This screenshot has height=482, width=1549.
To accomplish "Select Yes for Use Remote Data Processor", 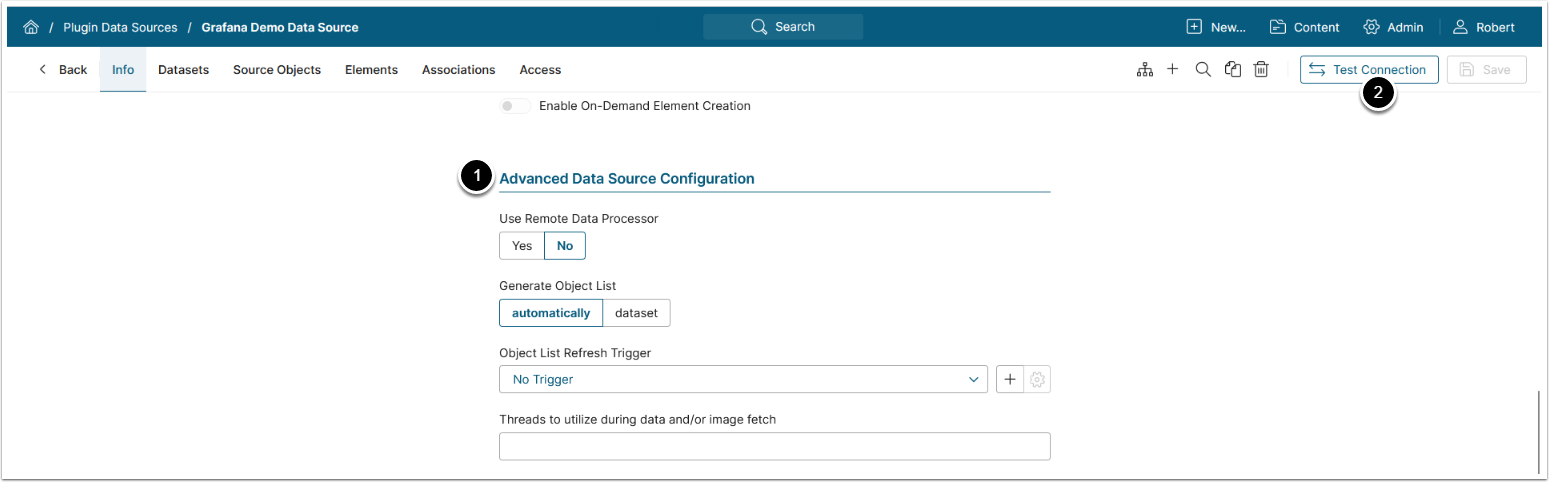I will (x=522, y=246).
